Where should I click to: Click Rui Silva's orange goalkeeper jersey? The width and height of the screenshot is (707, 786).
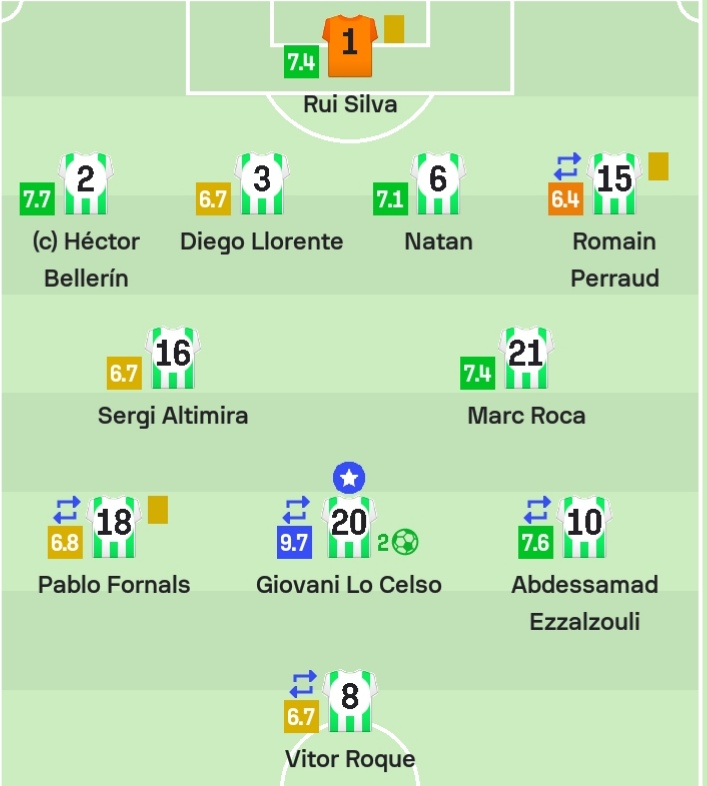click(x=349, y=46)
